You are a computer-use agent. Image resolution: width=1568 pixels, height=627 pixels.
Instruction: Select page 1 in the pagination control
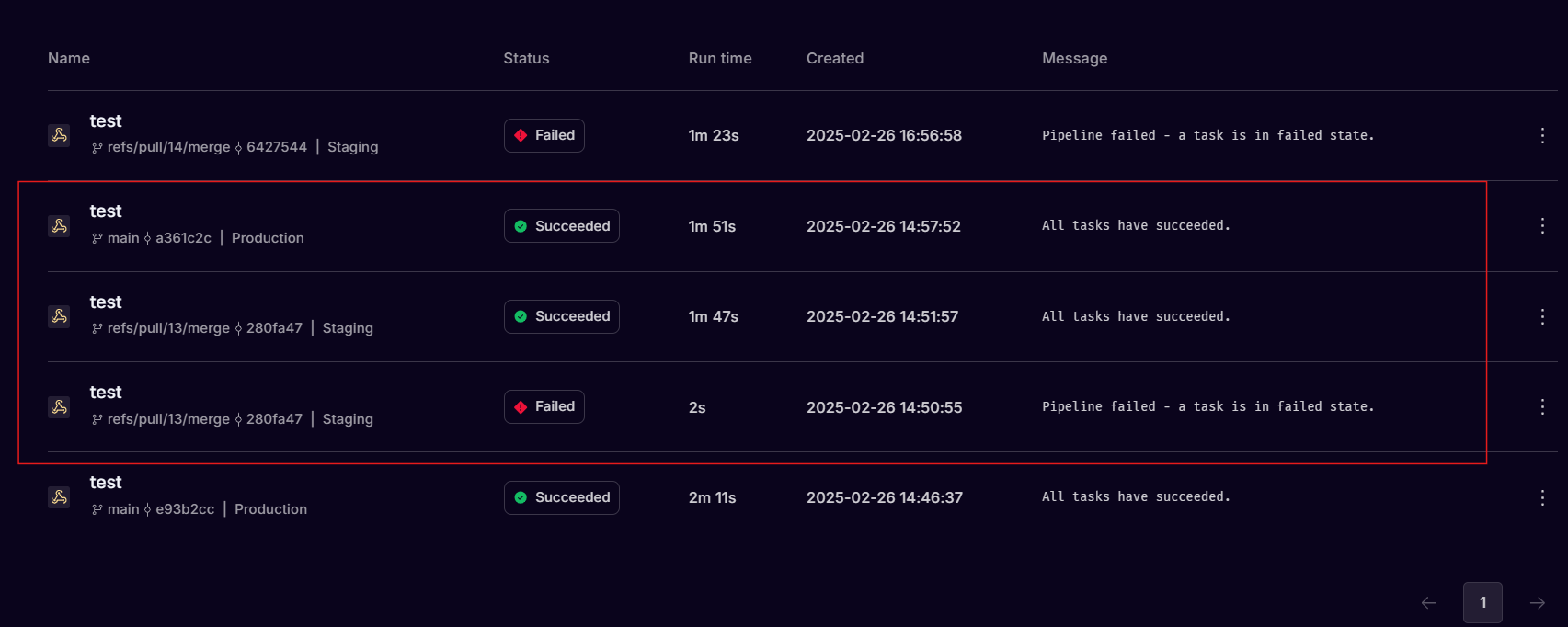(x=1482, y=602)
